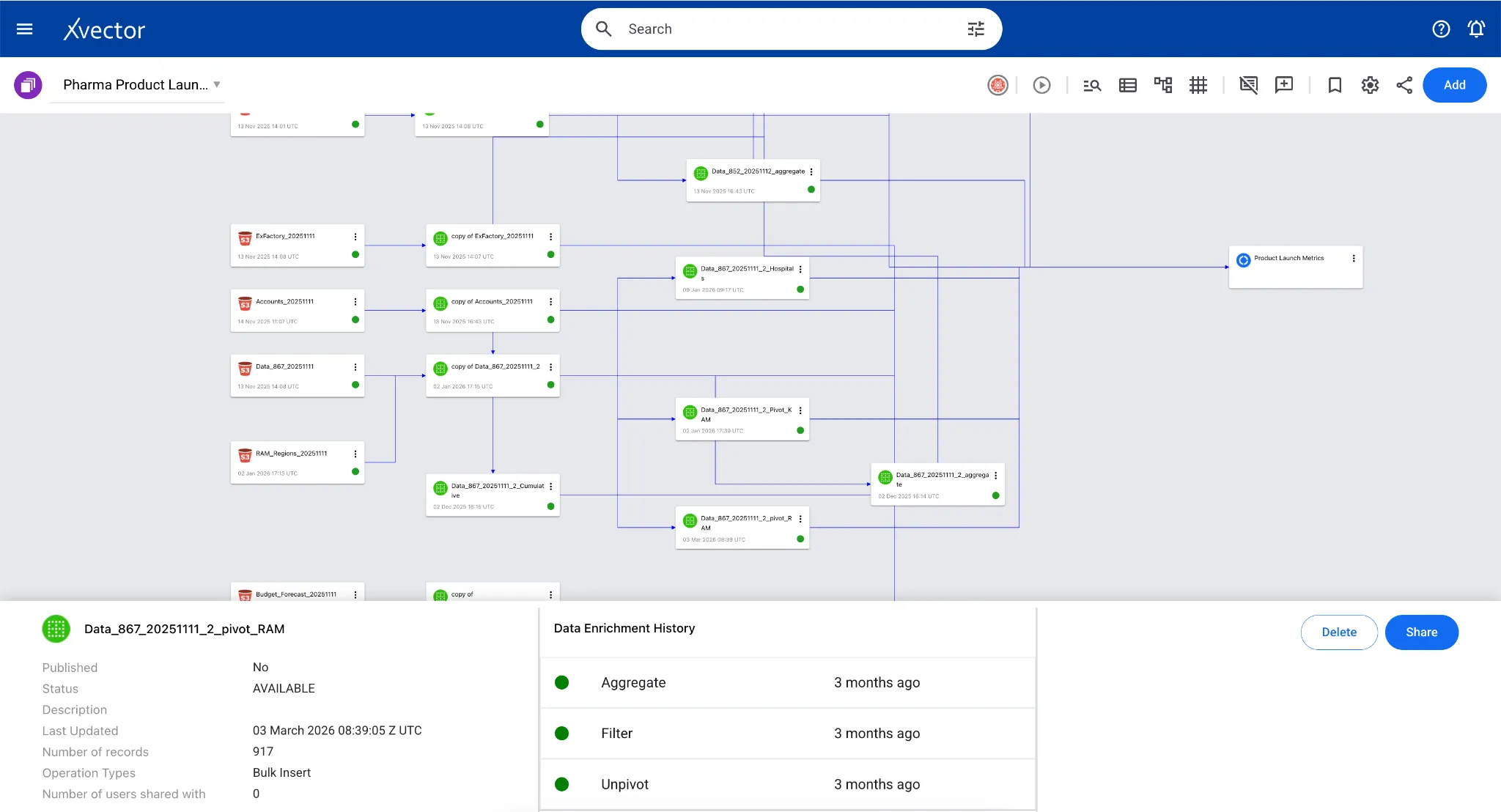
Task: Select the Aggregate enrichment history row
Action: (788, 683)
